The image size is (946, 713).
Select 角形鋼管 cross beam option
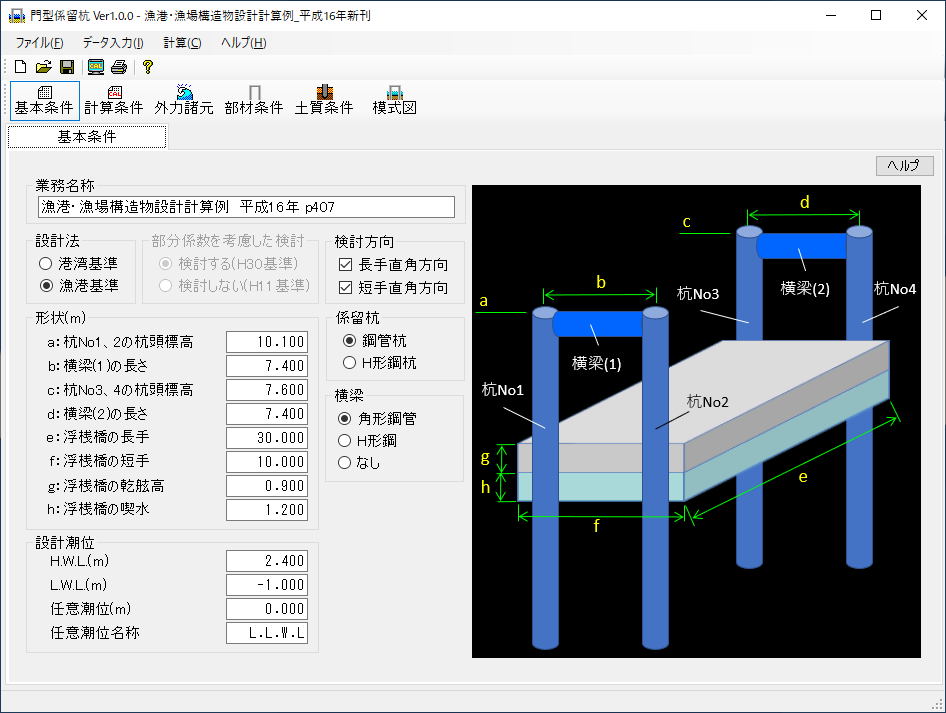coord(377,419)
